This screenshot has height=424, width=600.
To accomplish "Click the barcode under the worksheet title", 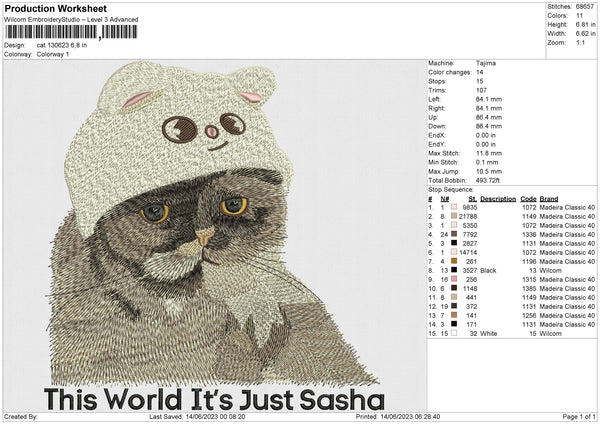I will coord(71,32).
